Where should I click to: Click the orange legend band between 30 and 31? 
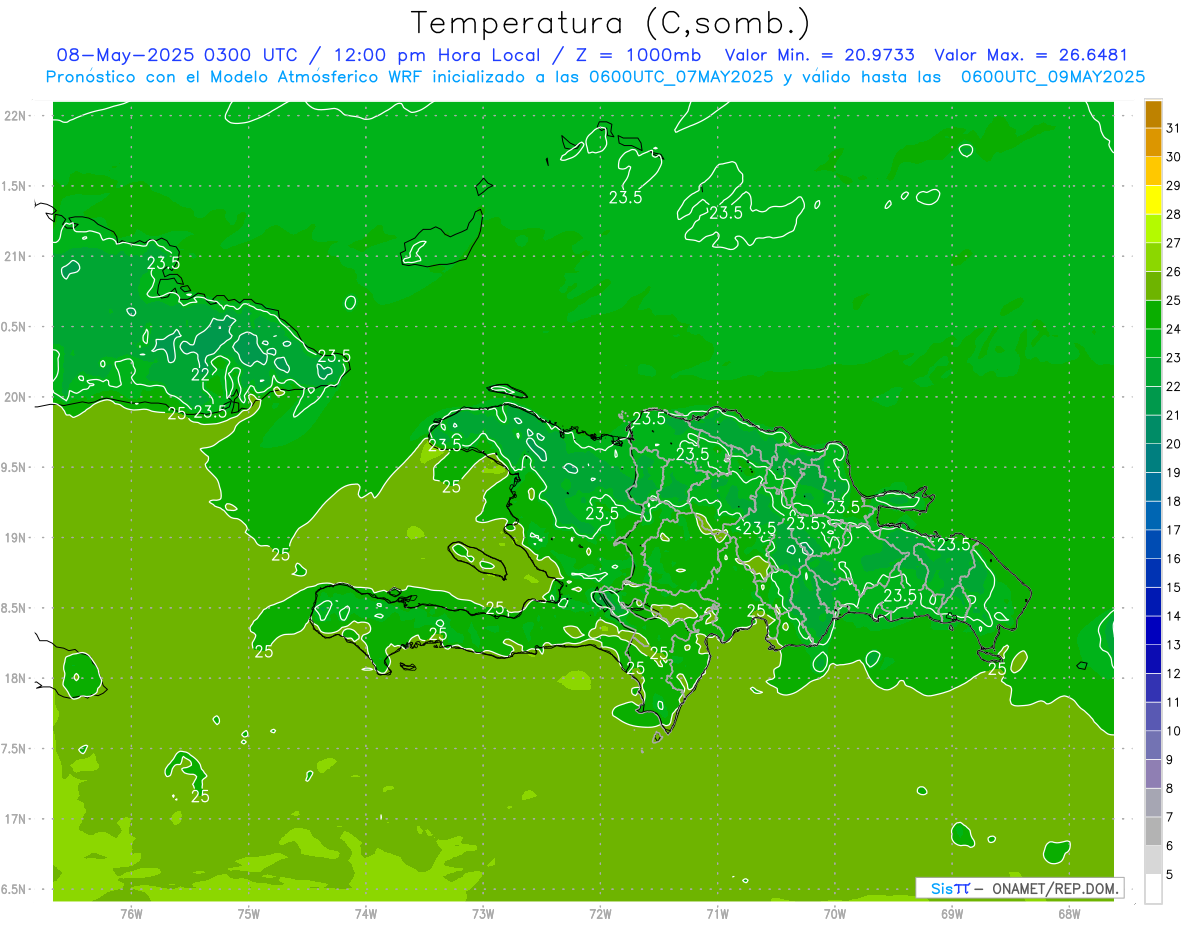(1153, 143)
